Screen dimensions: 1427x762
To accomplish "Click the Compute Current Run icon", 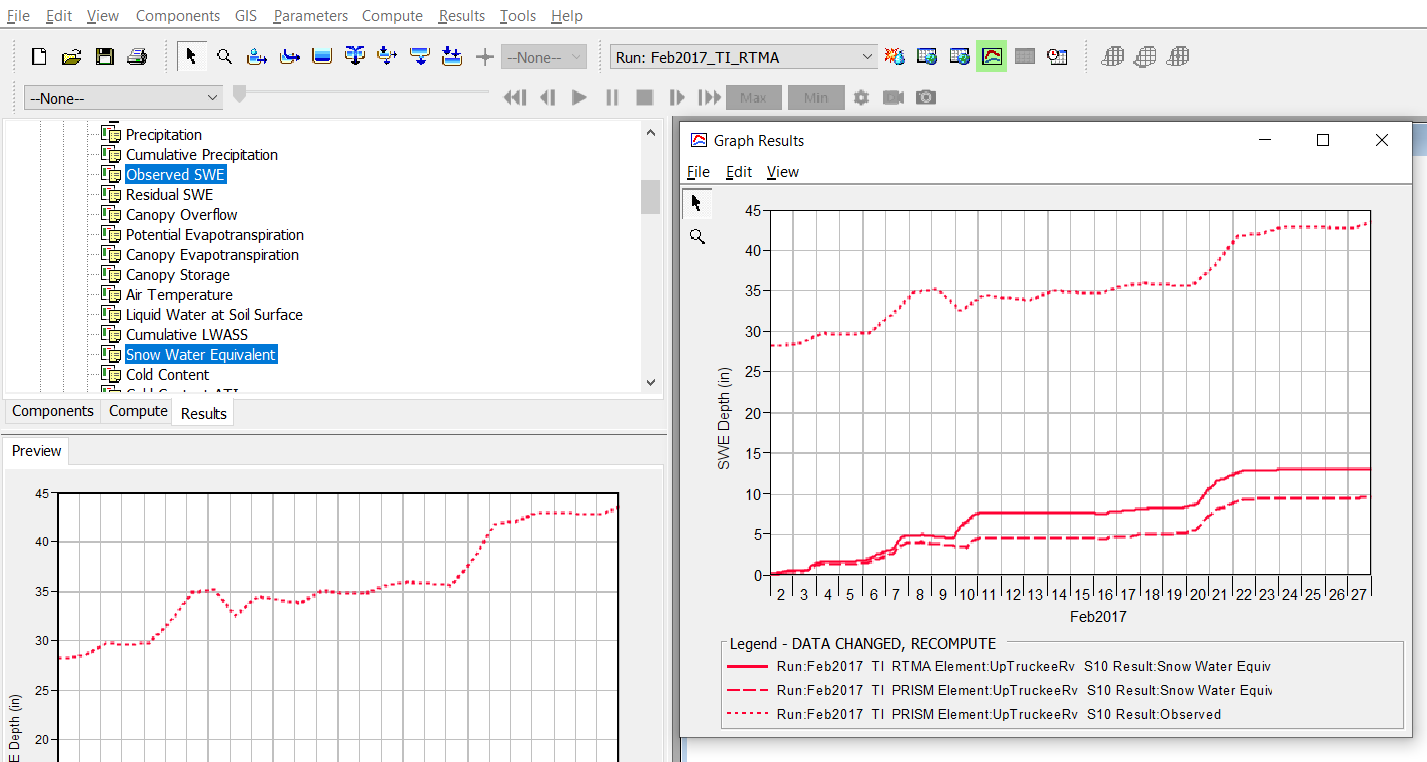I will pos(895,57).
